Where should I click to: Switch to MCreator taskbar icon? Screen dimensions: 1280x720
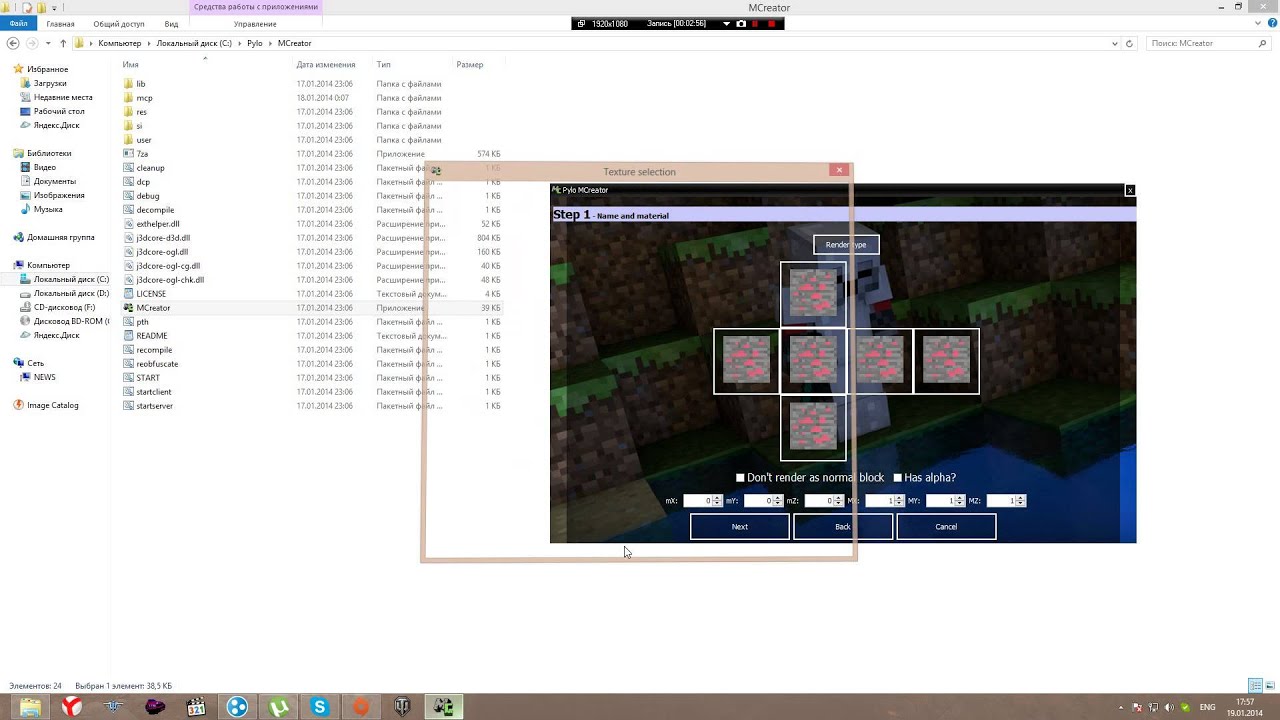pos(444,707)
